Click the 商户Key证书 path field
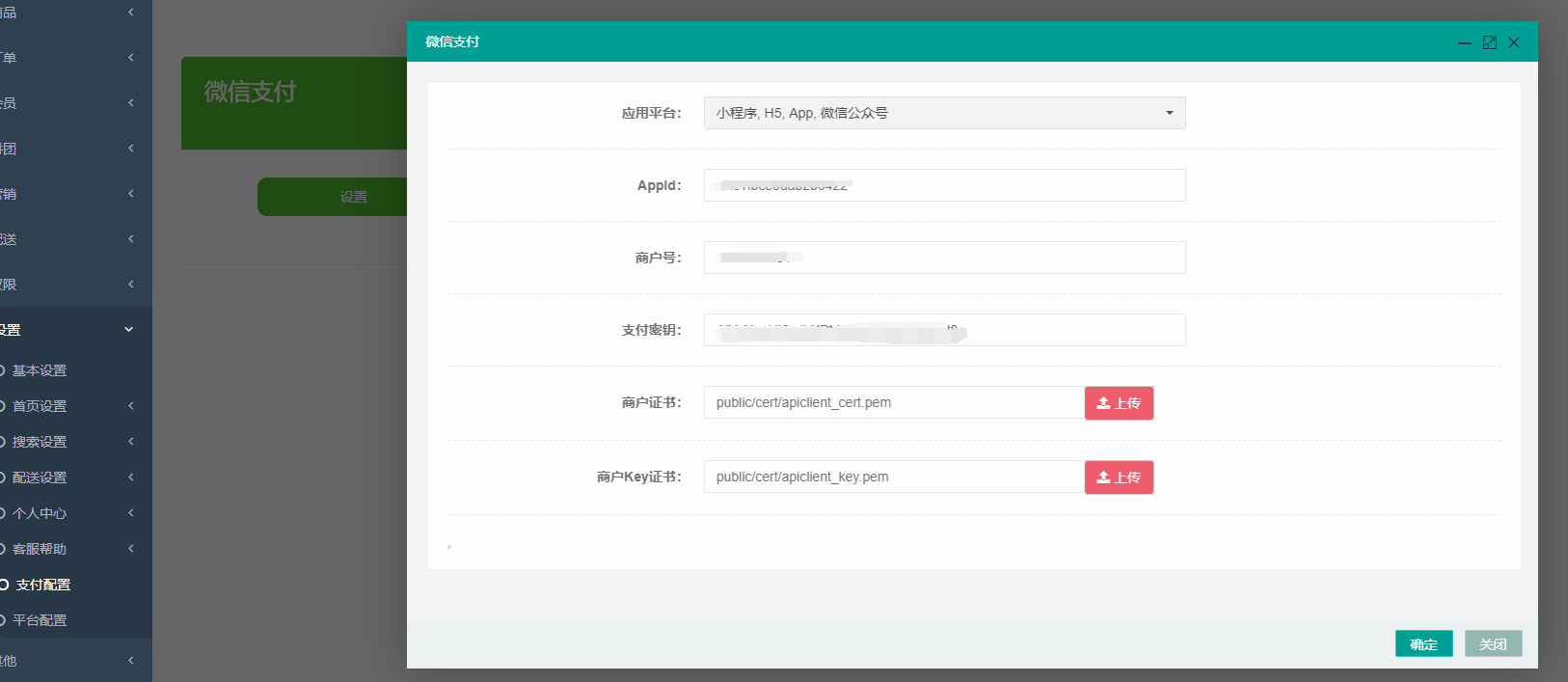The width and height of the screenshot is (1568, 682). coord(894,477)
